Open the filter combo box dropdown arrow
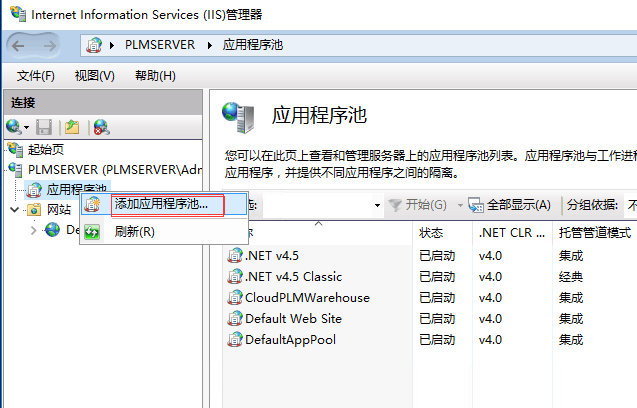The width and height of the screenshot is (637, 408). pyautogui.click(x=377, y=205)
